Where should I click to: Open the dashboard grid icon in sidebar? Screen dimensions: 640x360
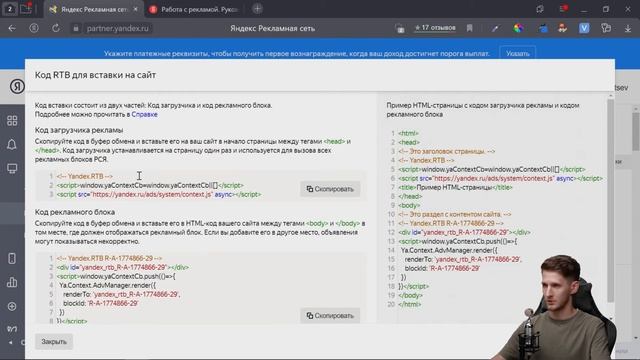12,120
